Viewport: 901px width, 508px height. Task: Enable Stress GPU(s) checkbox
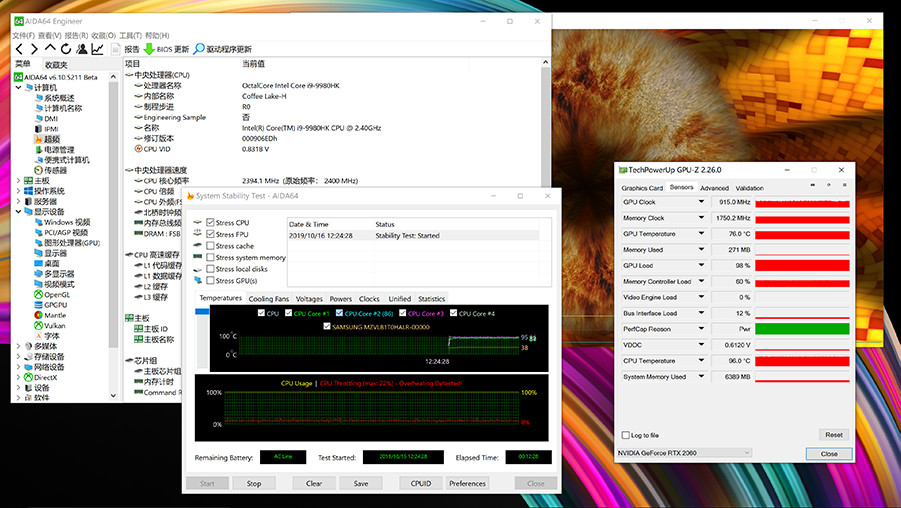pyautogui.click(x=210, y=280)
